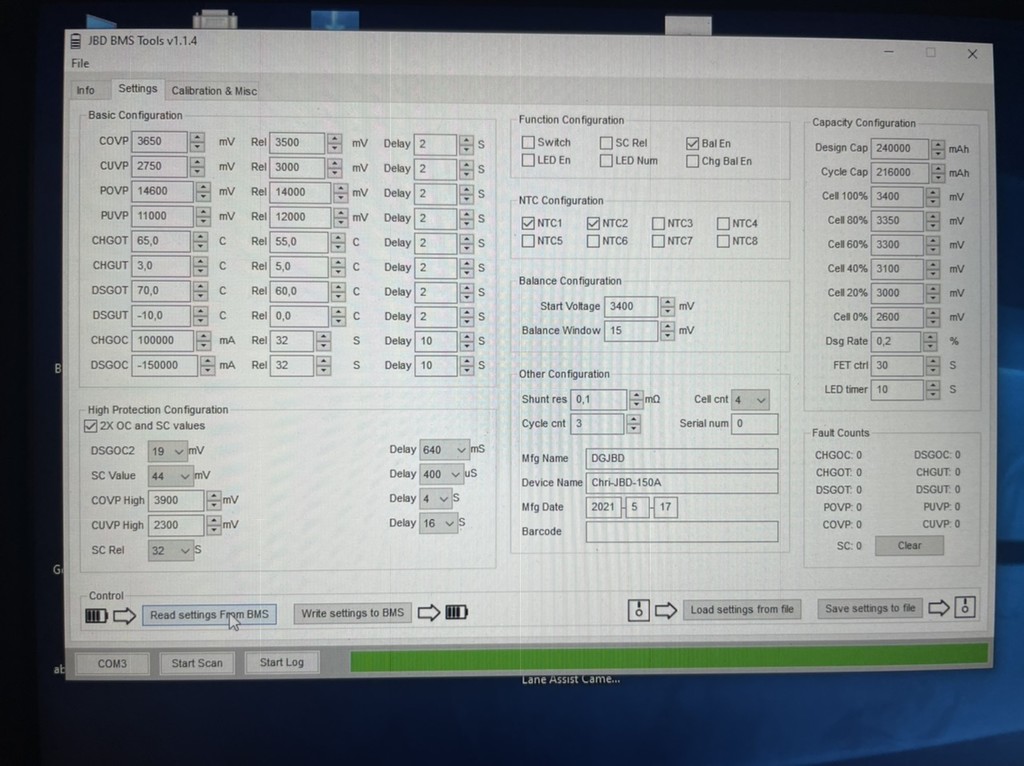Click the Device Name input field

pyautogui.click(x=682, y=483)
